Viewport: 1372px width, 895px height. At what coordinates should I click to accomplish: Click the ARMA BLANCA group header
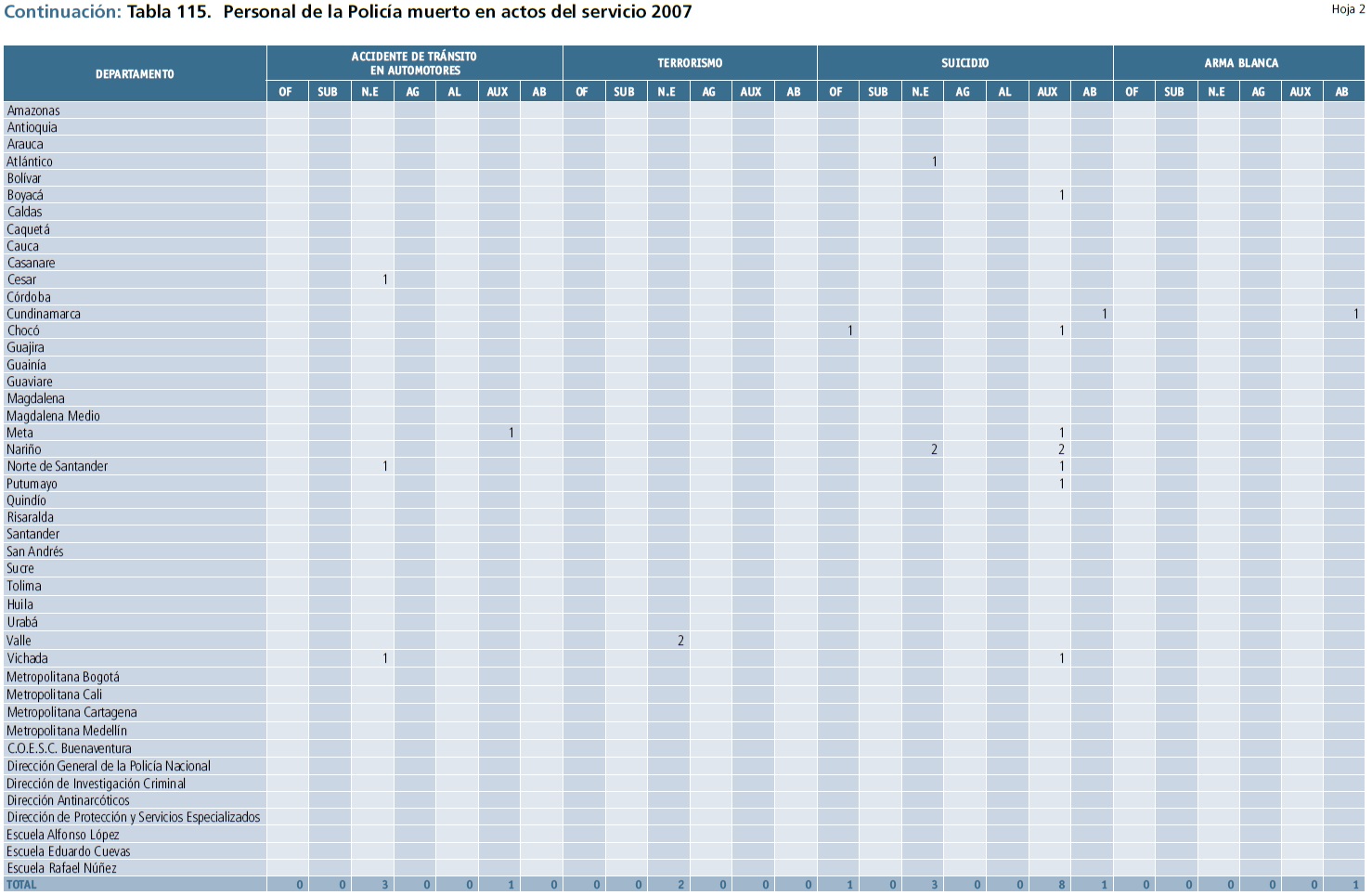(x=1240, y=63)
